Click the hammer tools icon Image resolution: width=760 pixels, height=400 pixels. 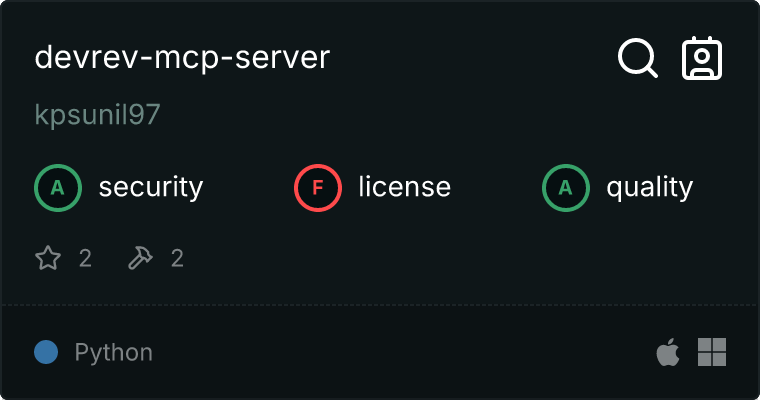click(140, 259)
